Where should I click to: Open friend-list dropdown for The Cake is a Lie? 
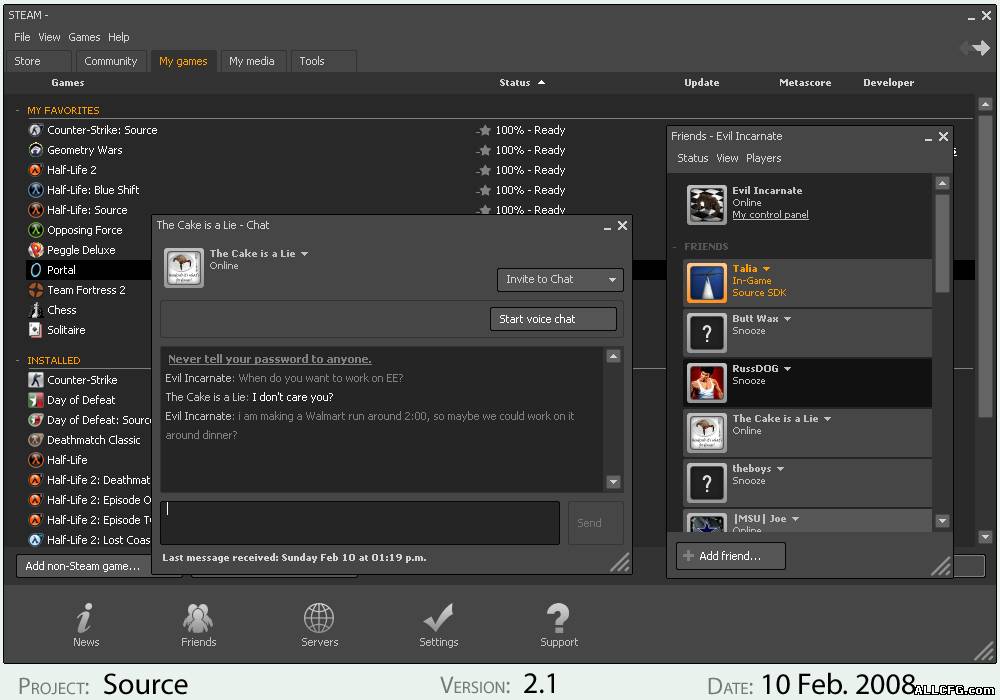pos(827,419)
